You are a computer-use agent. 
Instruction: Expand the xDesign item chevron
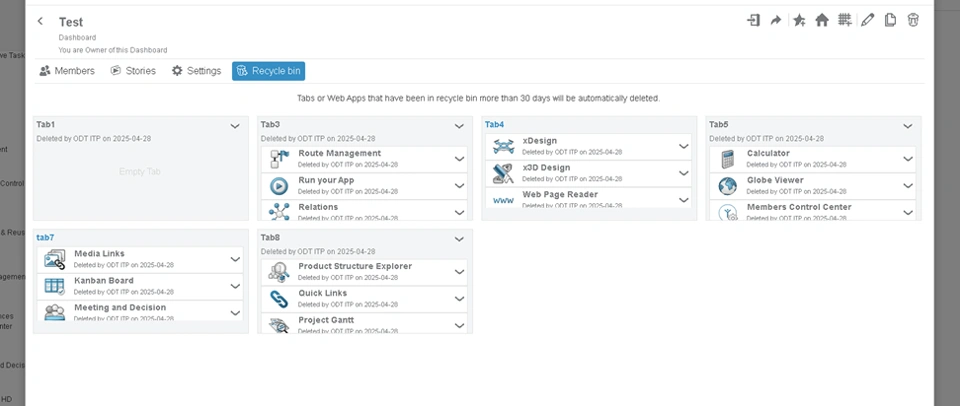(684, 146)
